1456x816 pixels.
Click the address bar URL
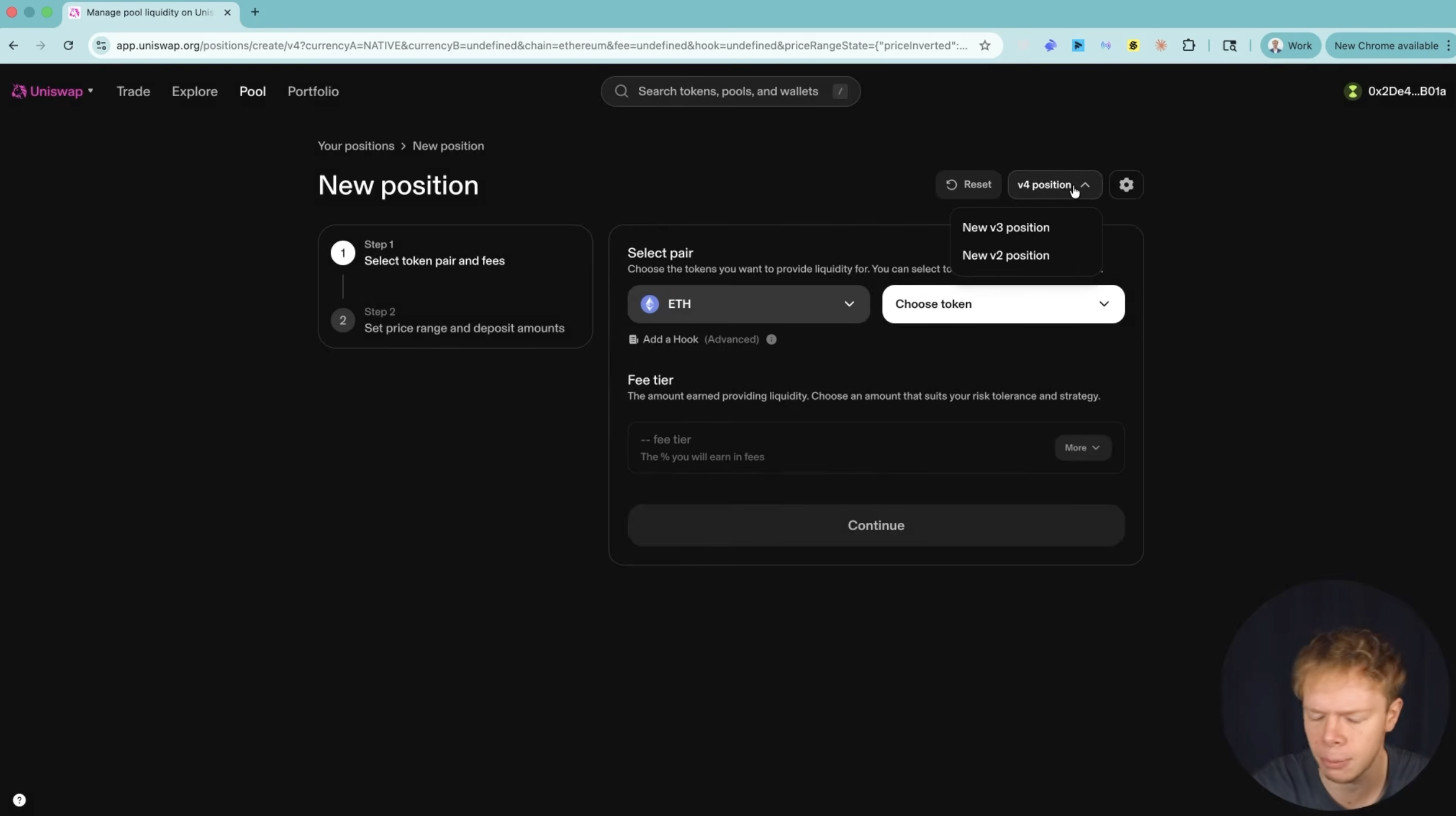tap(541, 45)
